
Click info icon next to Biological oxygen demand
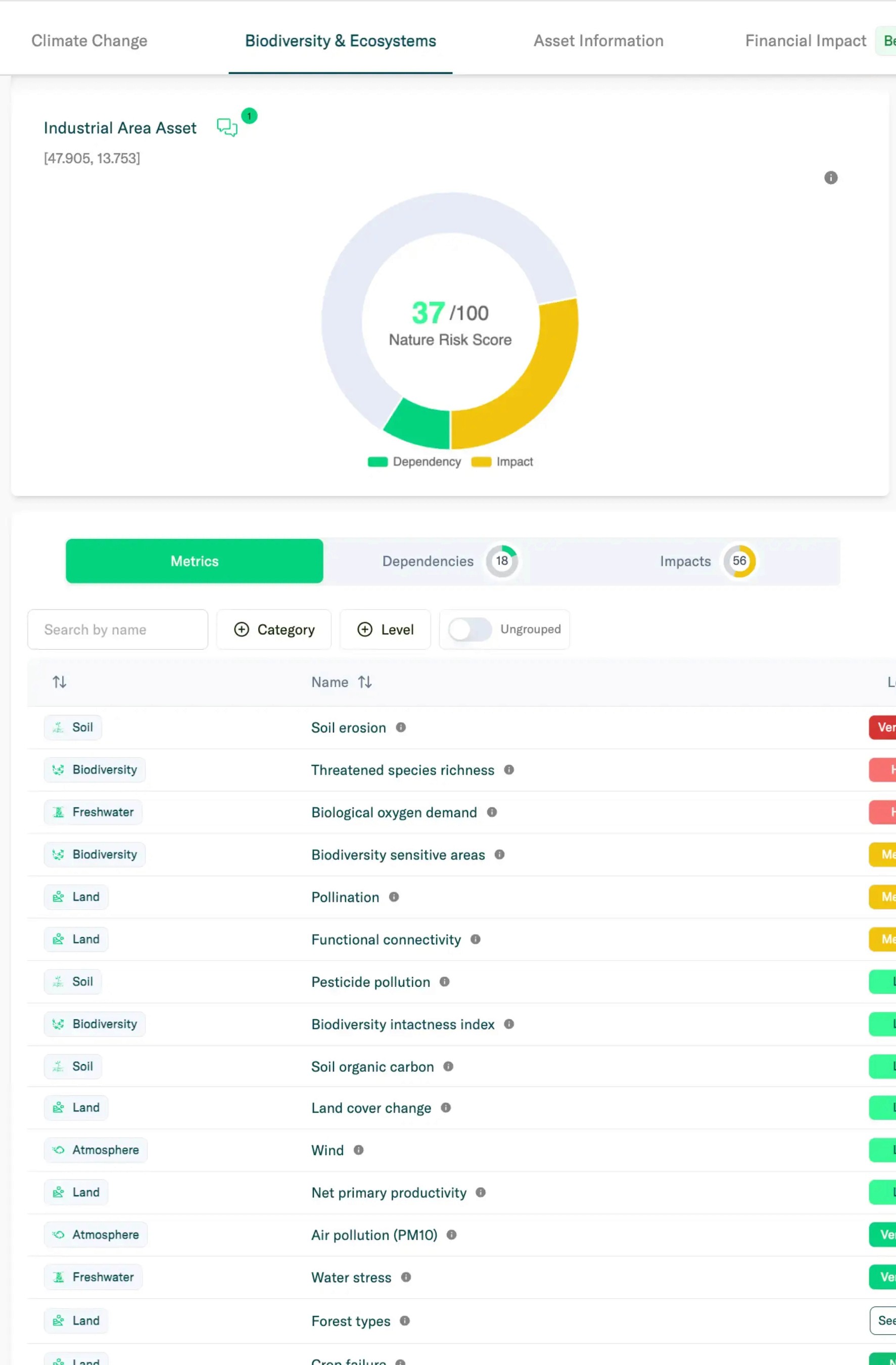491,812
